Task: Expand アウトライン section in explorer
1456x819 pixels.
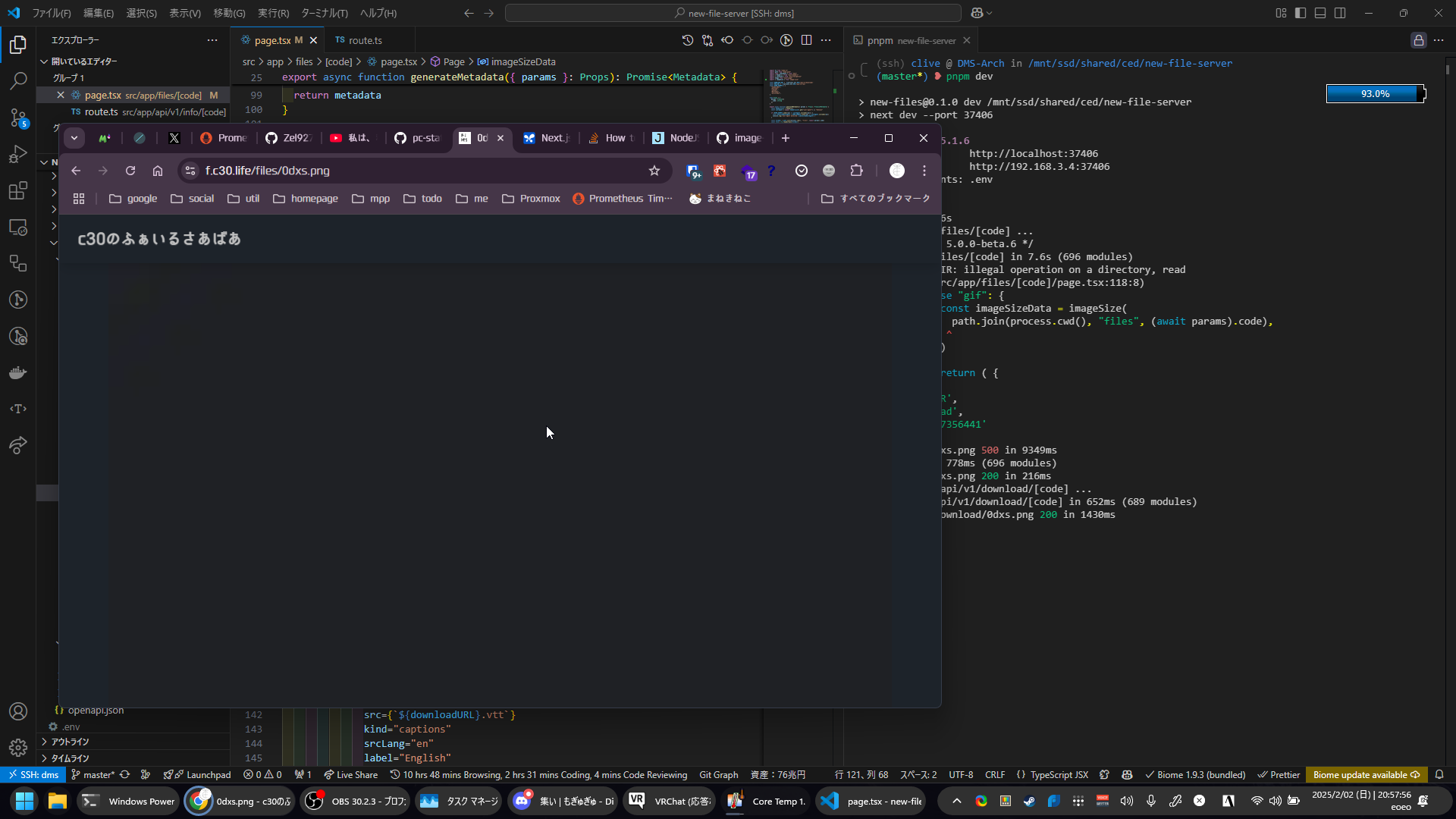Action: coord(70,742)
